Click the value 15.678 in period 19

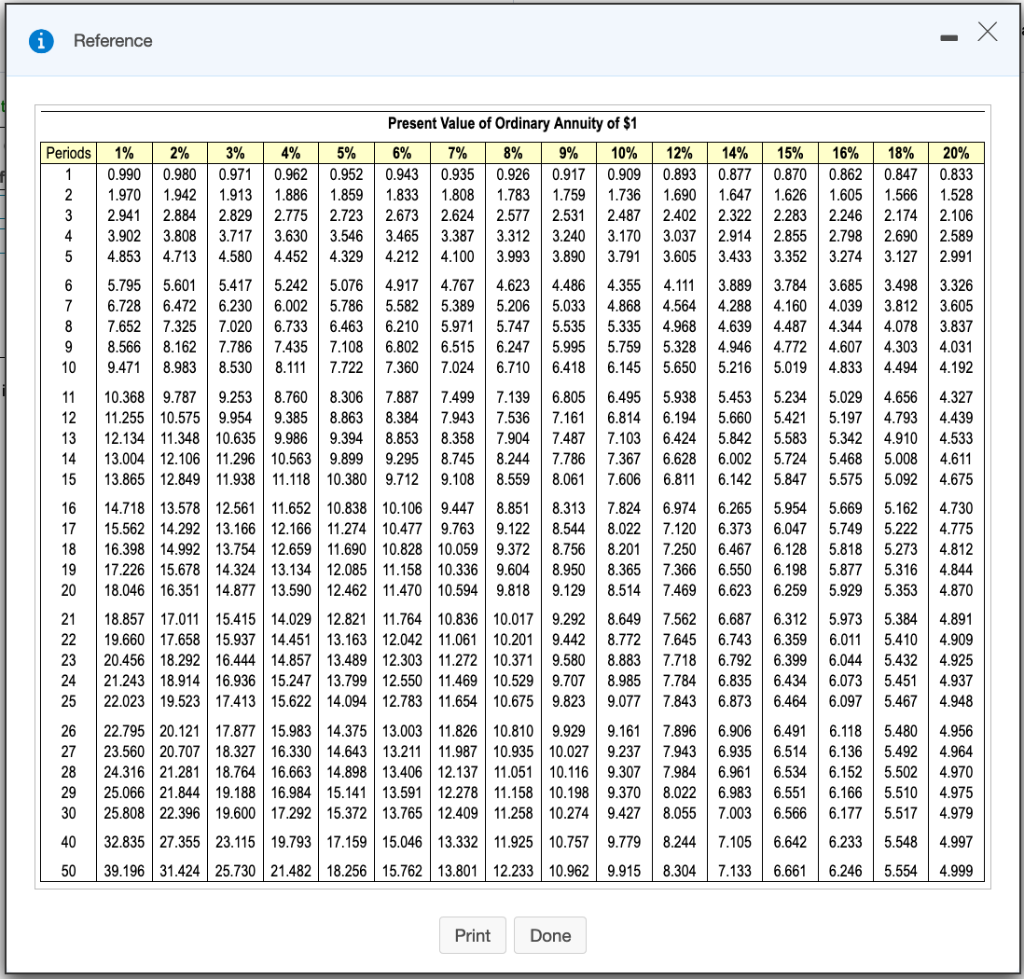point(180,570)
